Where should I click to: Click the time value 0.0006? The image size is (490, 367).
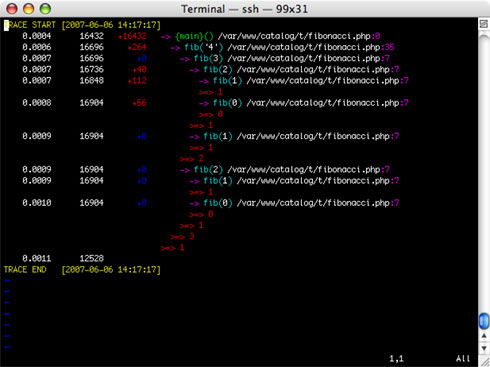(37, 47)
